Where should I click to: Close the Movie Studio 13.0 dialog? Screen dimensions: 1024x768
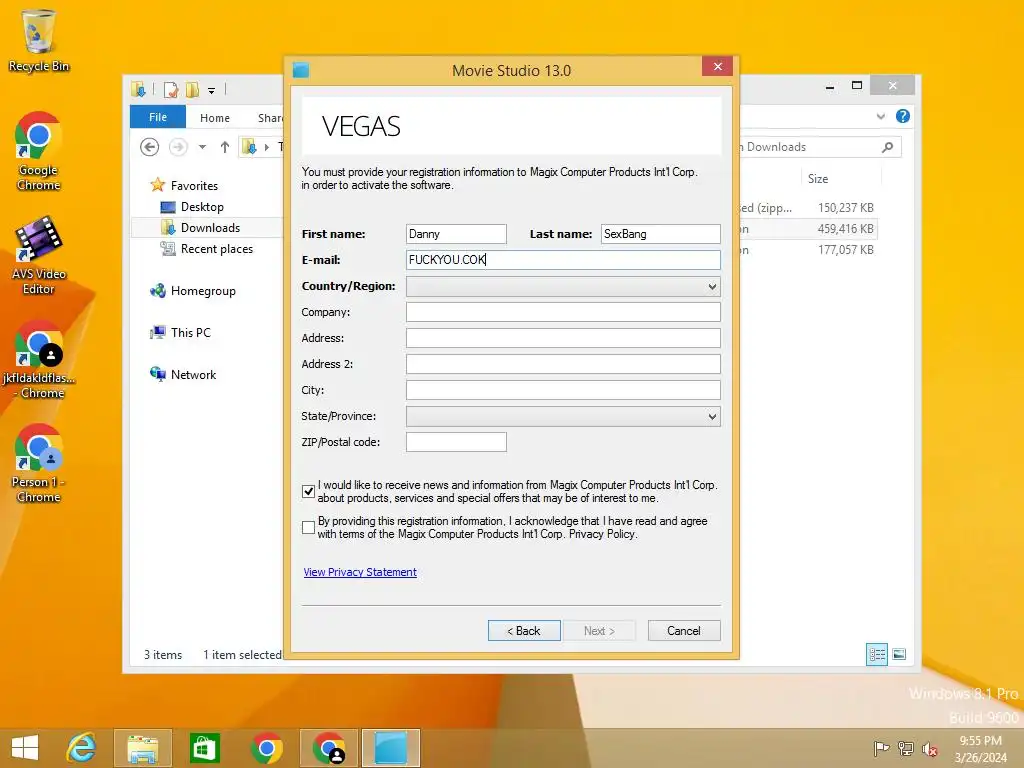point(717,67)
